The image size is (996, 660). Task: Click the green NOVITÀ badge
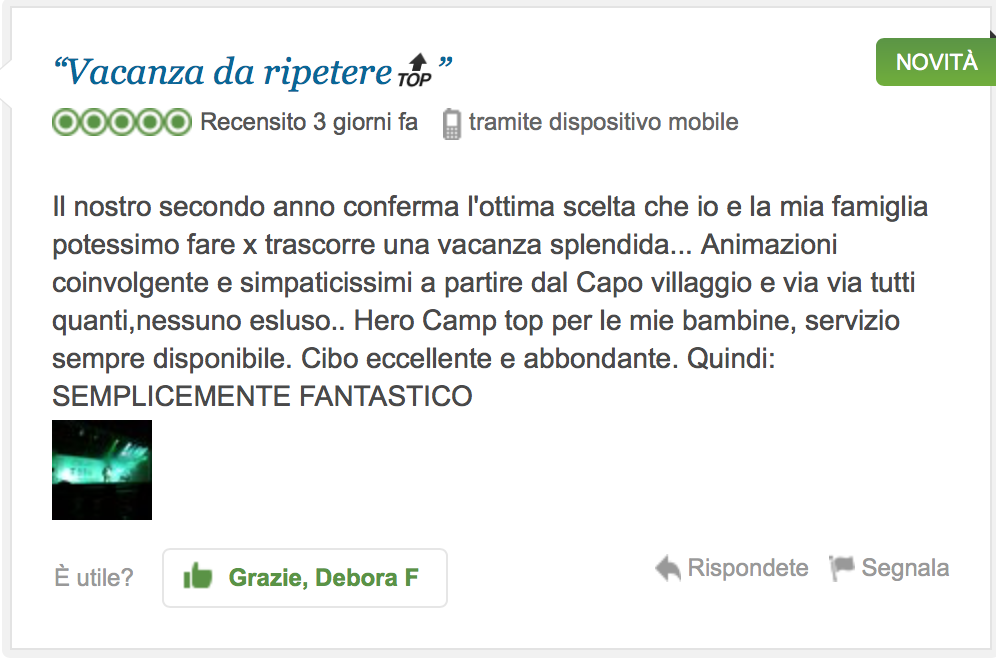coord(936,62)
